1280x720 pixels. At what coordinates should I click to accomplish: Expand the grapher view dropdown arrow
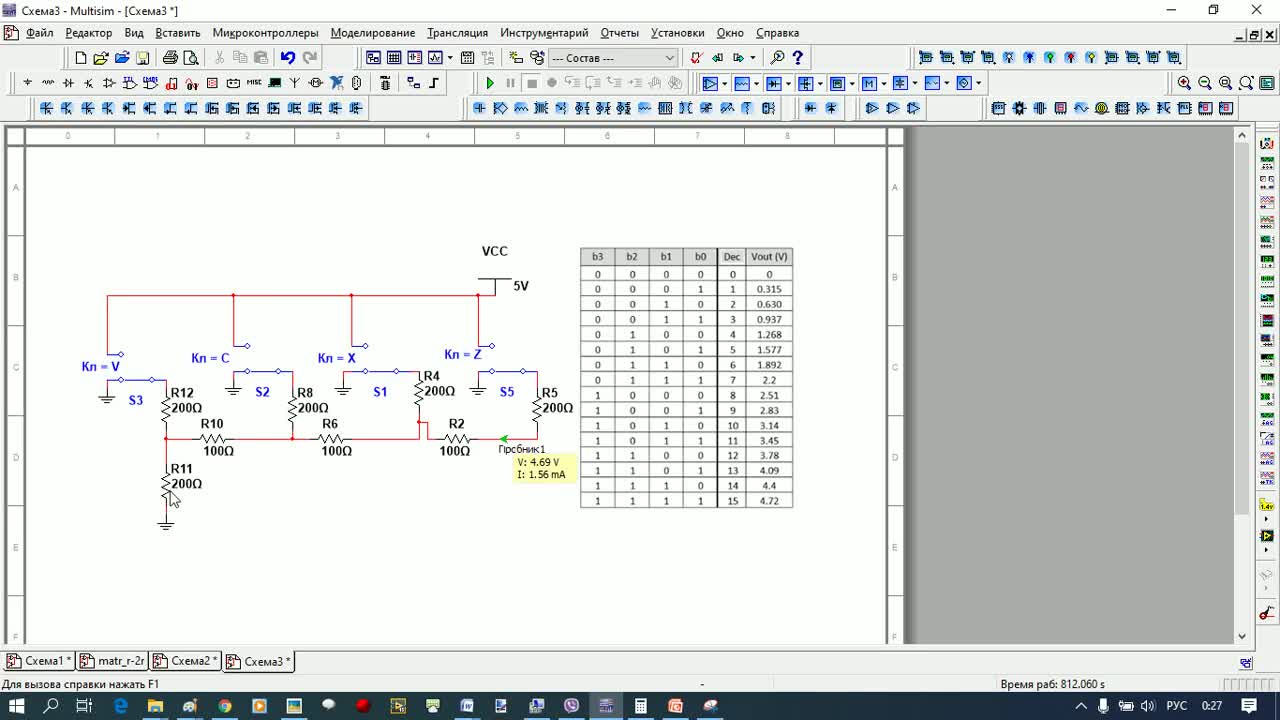point(450,58)
